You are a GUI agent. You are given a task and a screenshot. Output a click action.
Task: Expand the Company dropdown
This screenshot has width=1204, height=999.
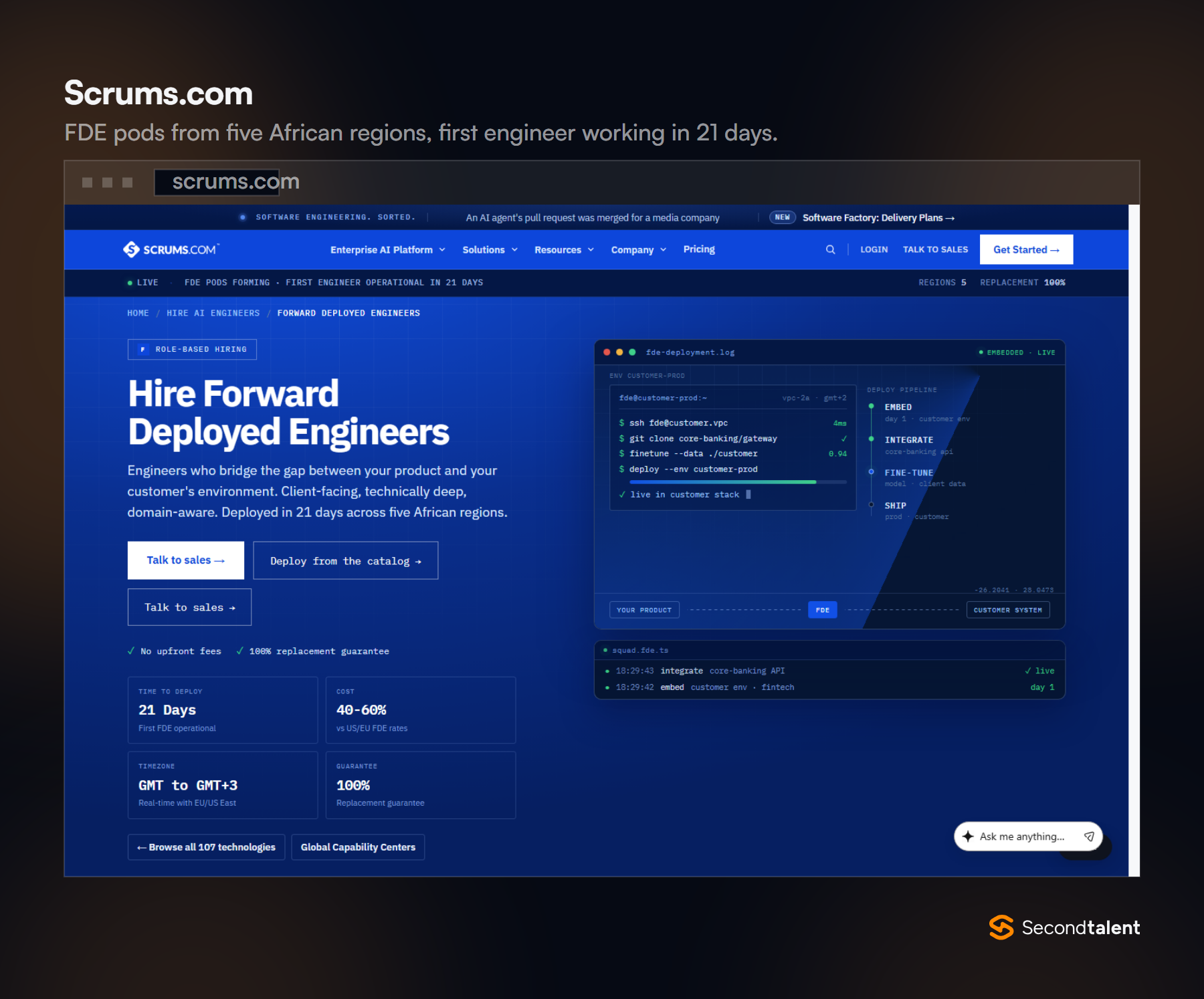[x=638, y=249]
